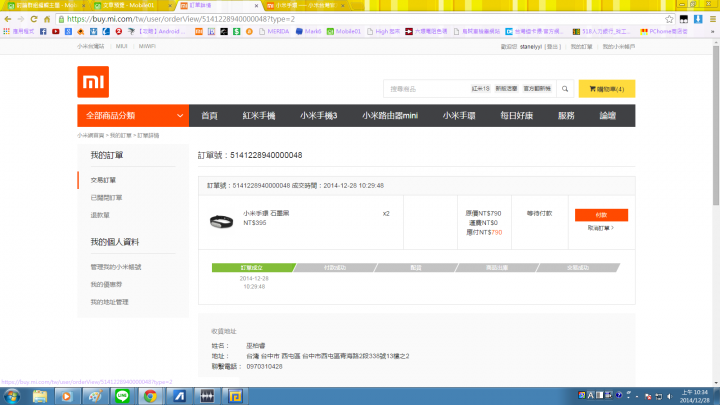Click the green 訂單成立 progress step
This screenshot has height=405, width=720.
click(253, 268)
